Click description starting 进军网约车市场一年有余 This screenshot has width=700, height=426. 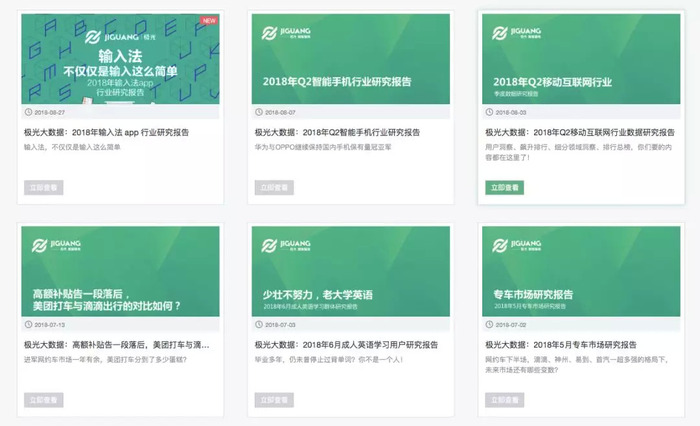(105, 359)
